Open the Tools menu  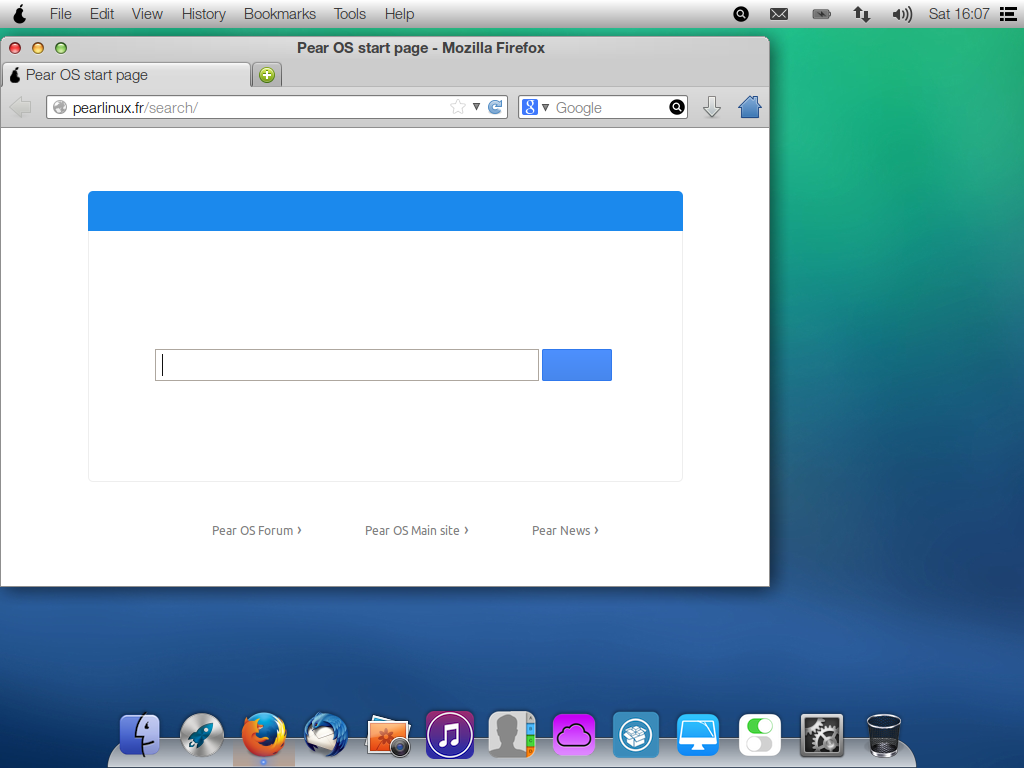pyautogui.click(x=349, y=14)
